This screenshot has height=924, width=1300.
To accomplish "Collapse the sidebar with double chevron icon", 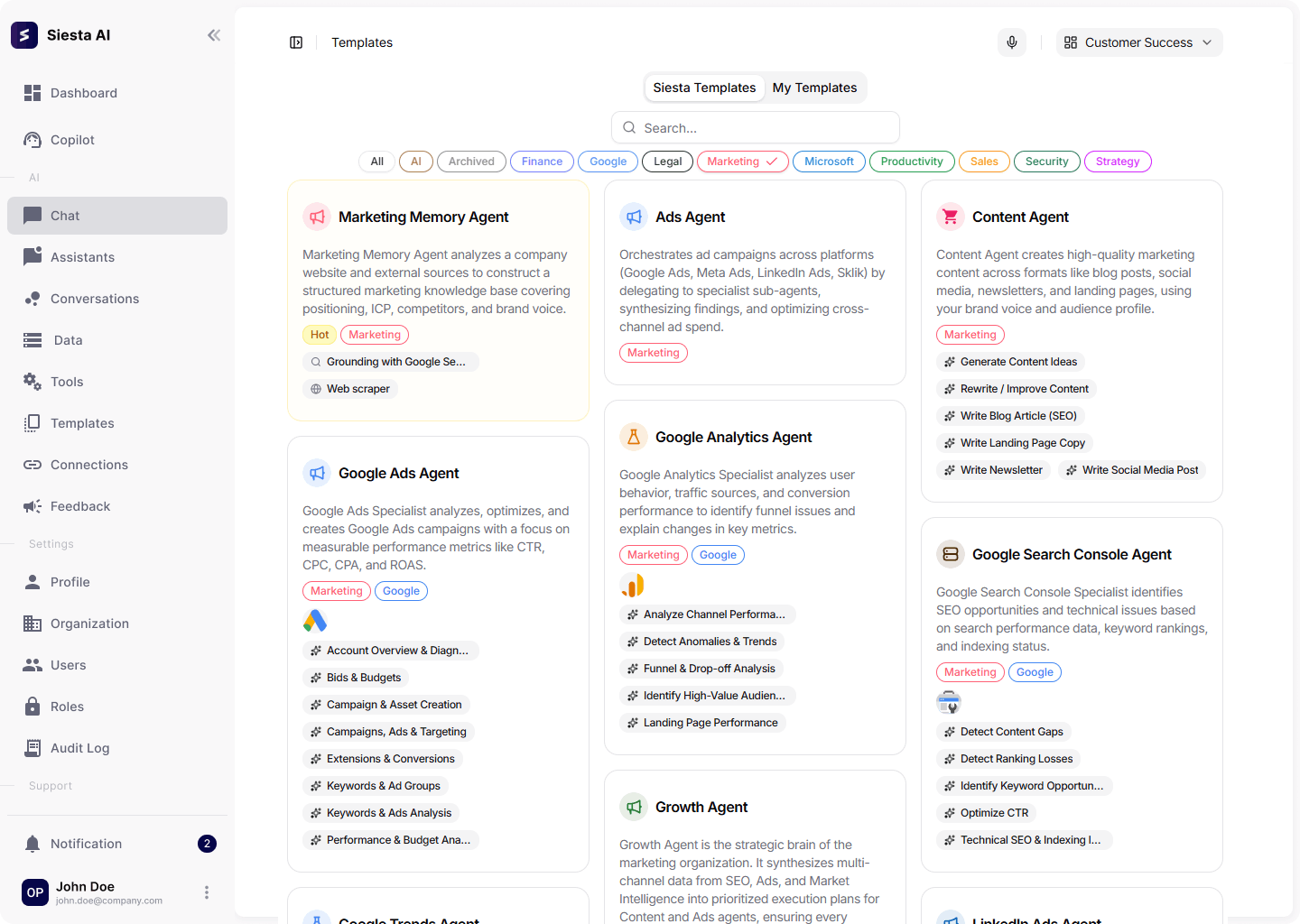I will point(214,35).
